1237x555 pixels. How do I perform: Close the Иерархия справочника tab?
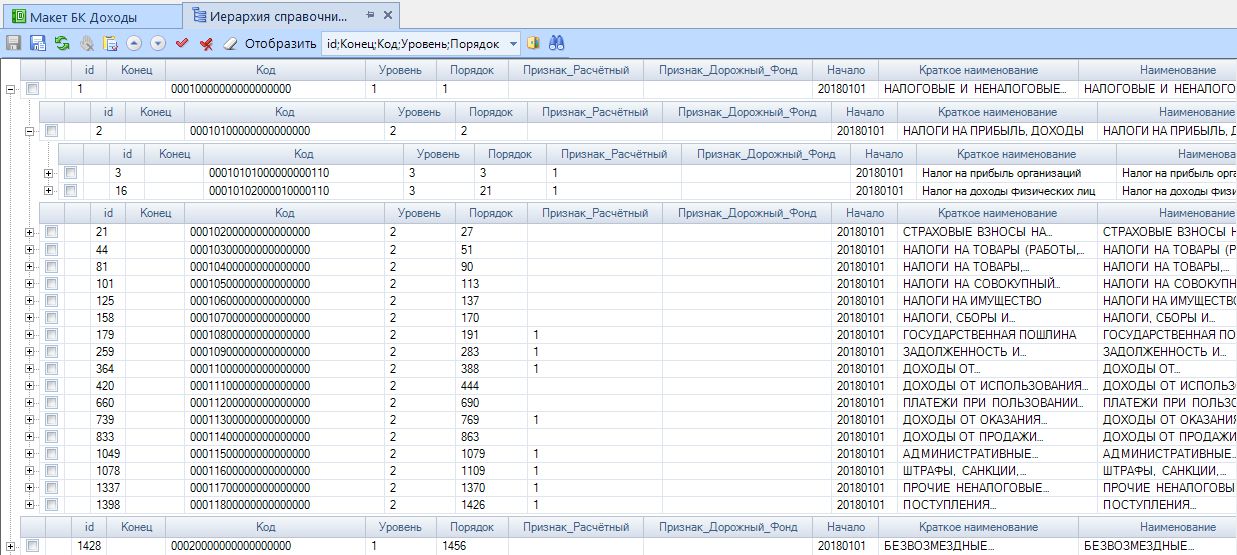389,16
